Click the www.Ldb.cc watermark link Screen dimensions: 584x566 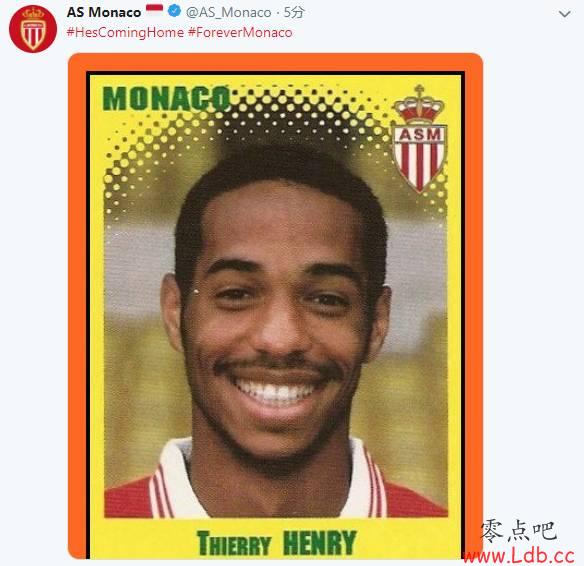pyautogui.click(x=519, y=556)
